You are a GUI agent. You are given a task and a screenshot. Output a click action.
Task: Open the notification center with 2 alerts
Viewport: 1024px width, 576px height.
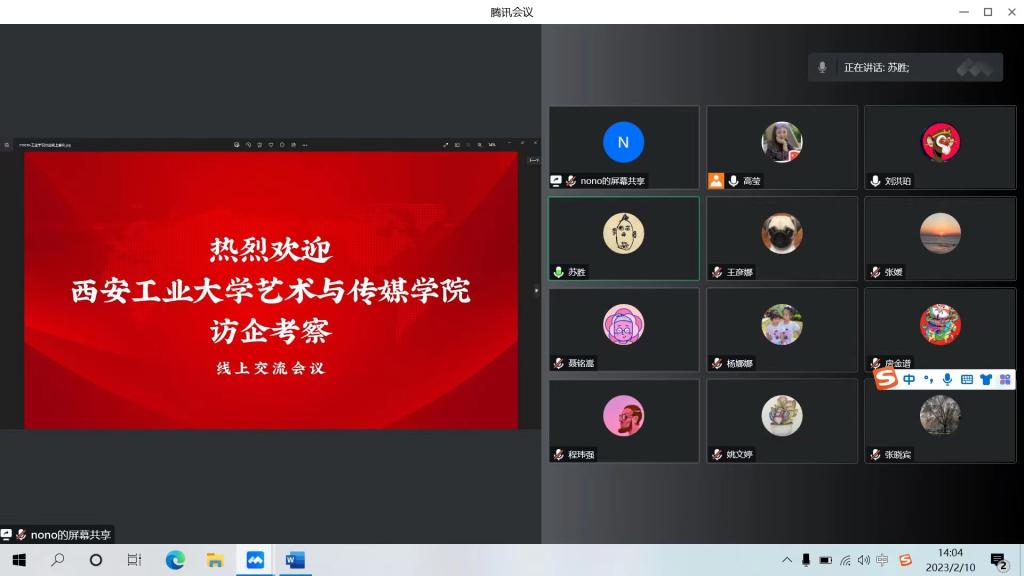point(998,560)
